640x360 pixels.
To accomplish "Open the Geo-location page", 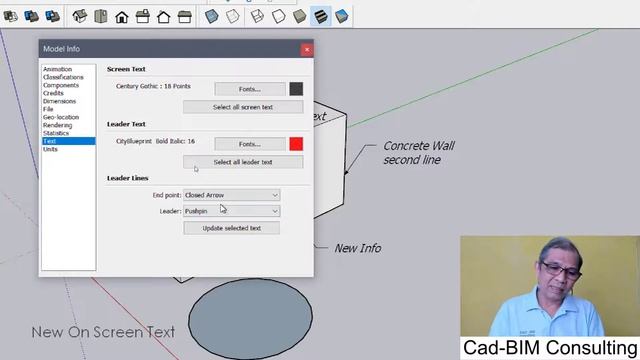I will coord(61,117).
